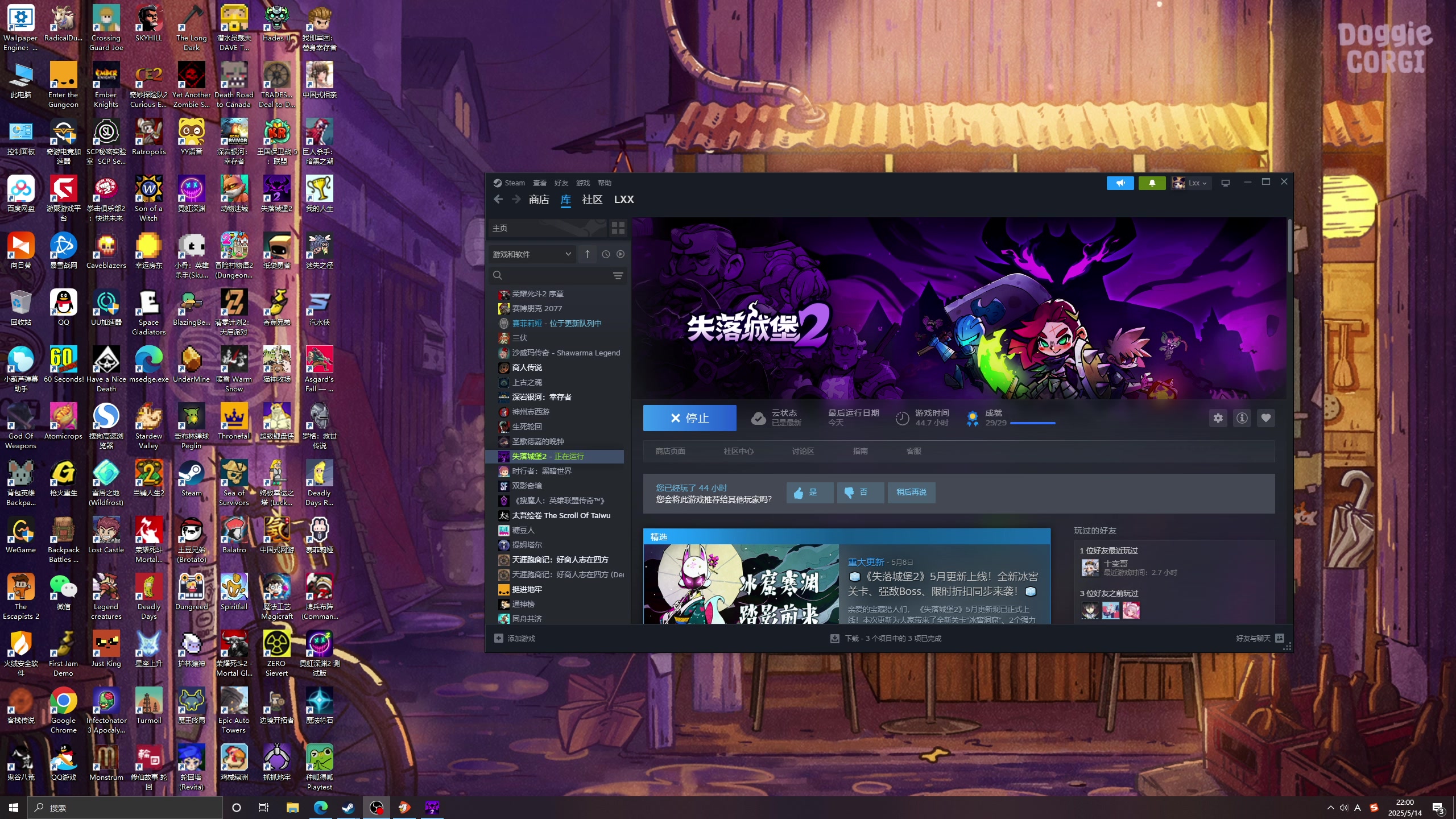Open the 重大更新 news link
This screenshot has height=819, width=1456.
pos(866,562)
